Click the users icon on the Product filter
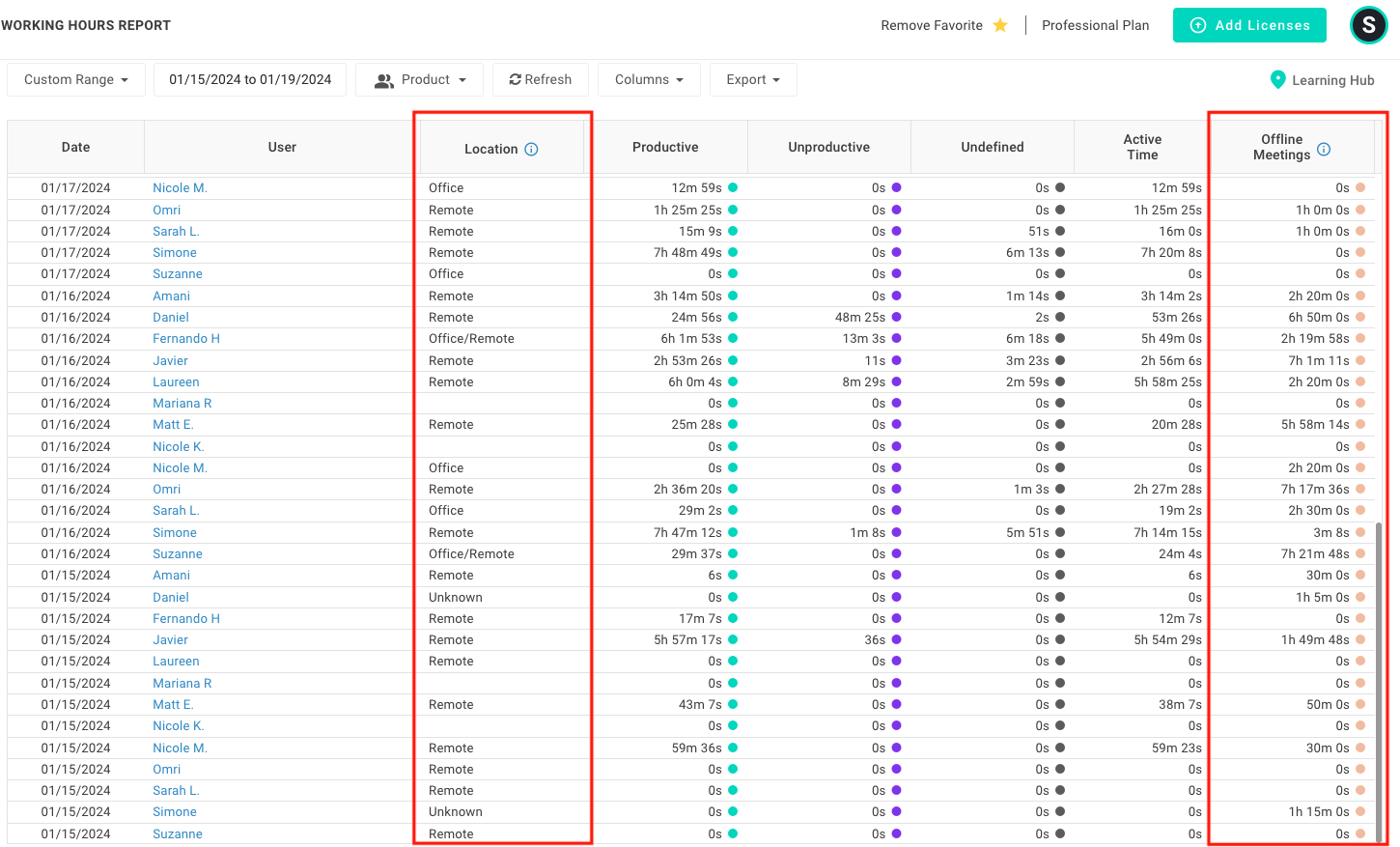The height and width of the screenshot is (847, 1400). [384, 80]
